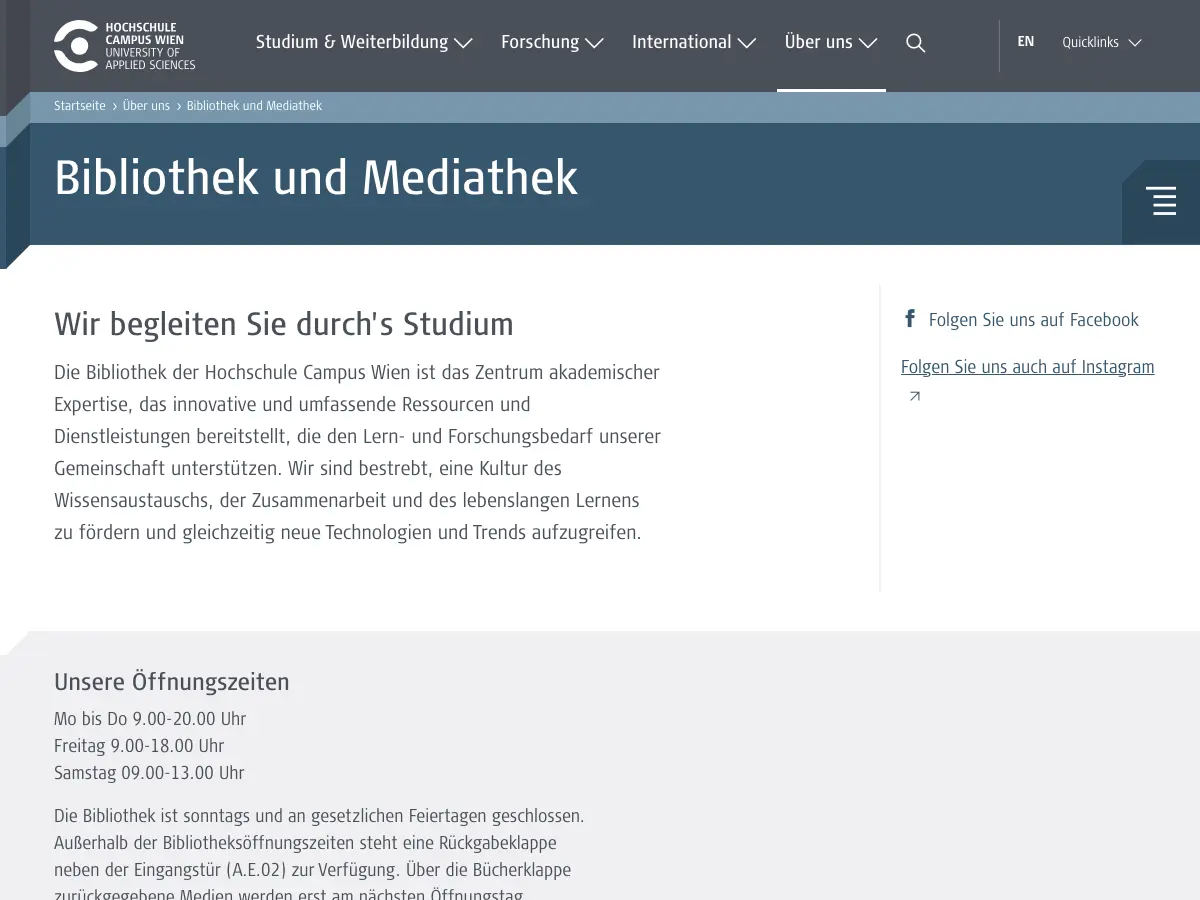This screenshot has height=900, width=1200.
Task: Expand the Forschung menu
Action: coord(552,42)
